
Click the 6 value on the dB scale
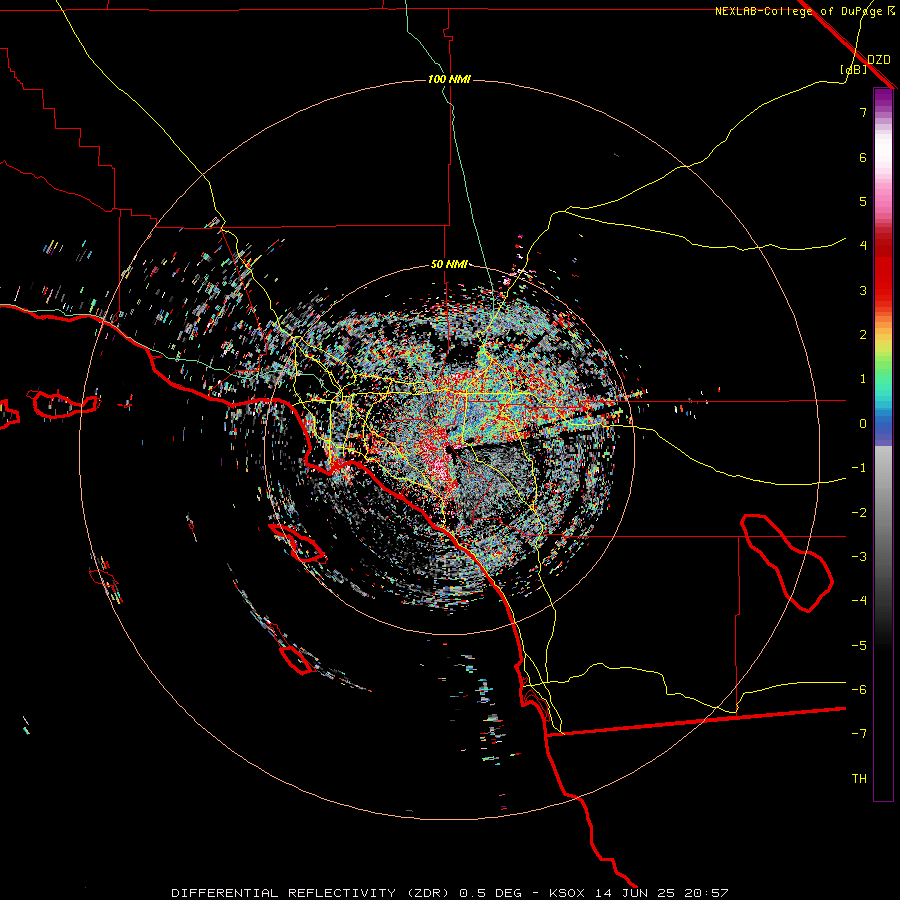pyautogui.click(x=863, y=157)
